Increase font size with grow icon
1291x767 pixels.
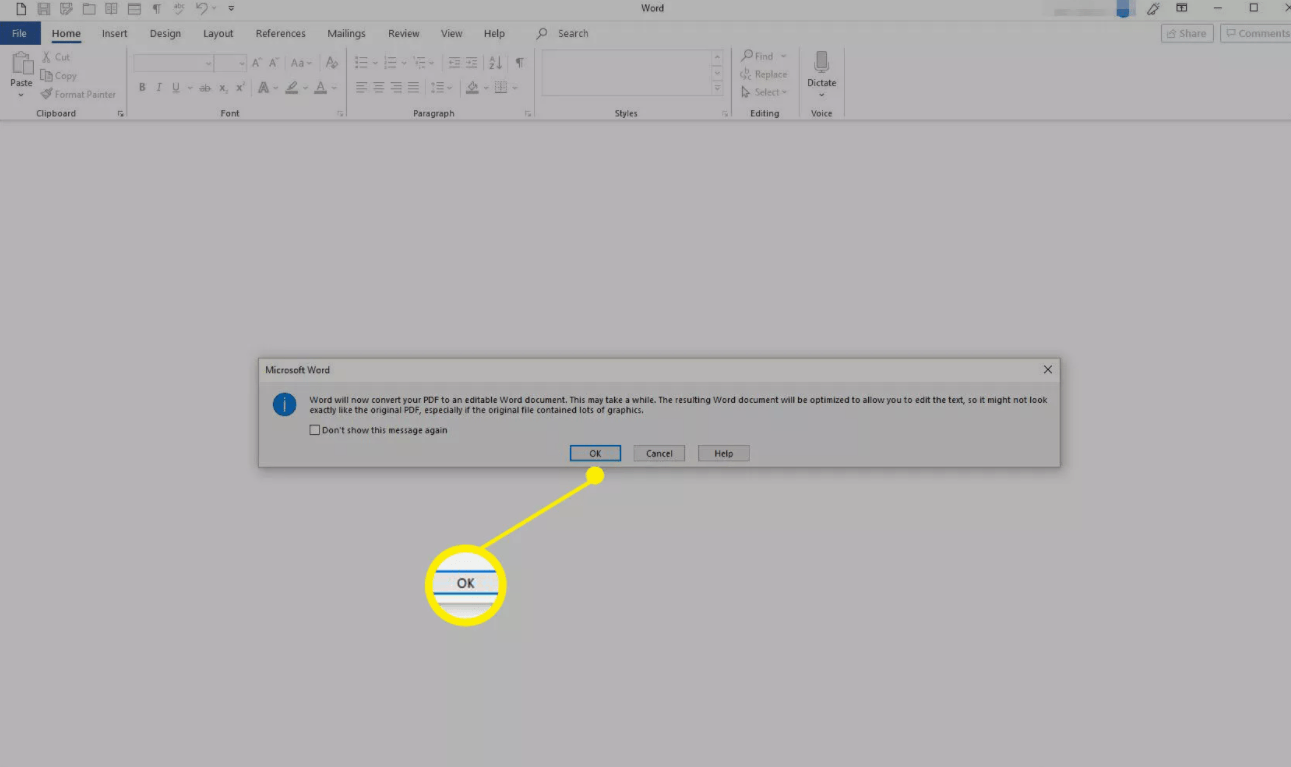(x=259, y=63)
